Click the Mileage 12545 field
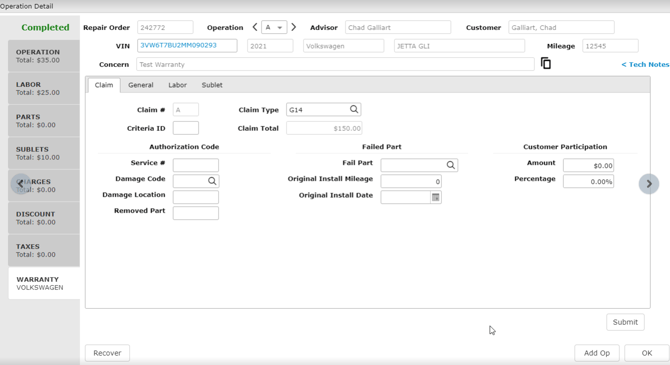Screen dimensions: 670x365 point(610,46)
